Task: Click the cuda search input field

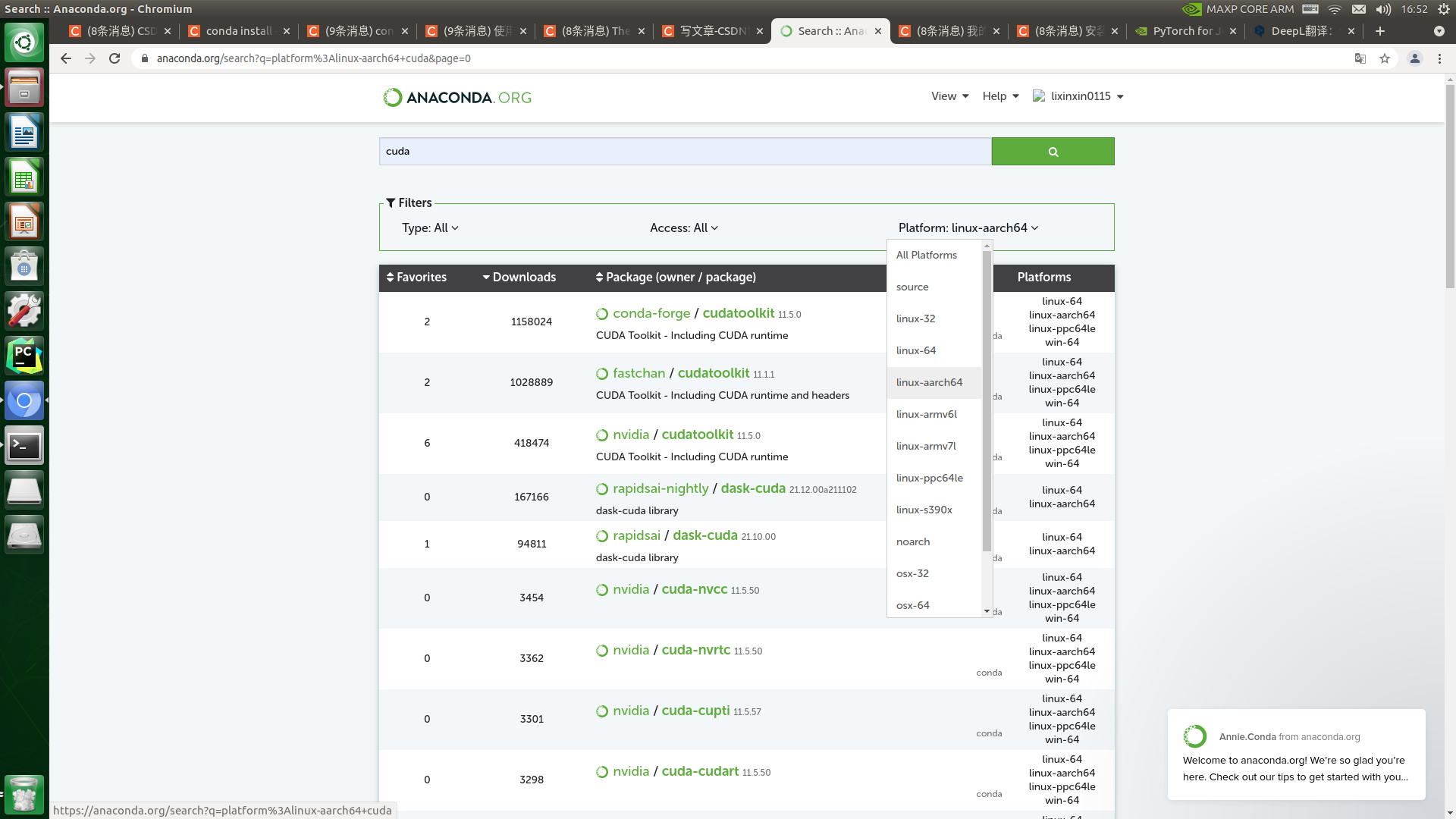Action: [685, 152]
